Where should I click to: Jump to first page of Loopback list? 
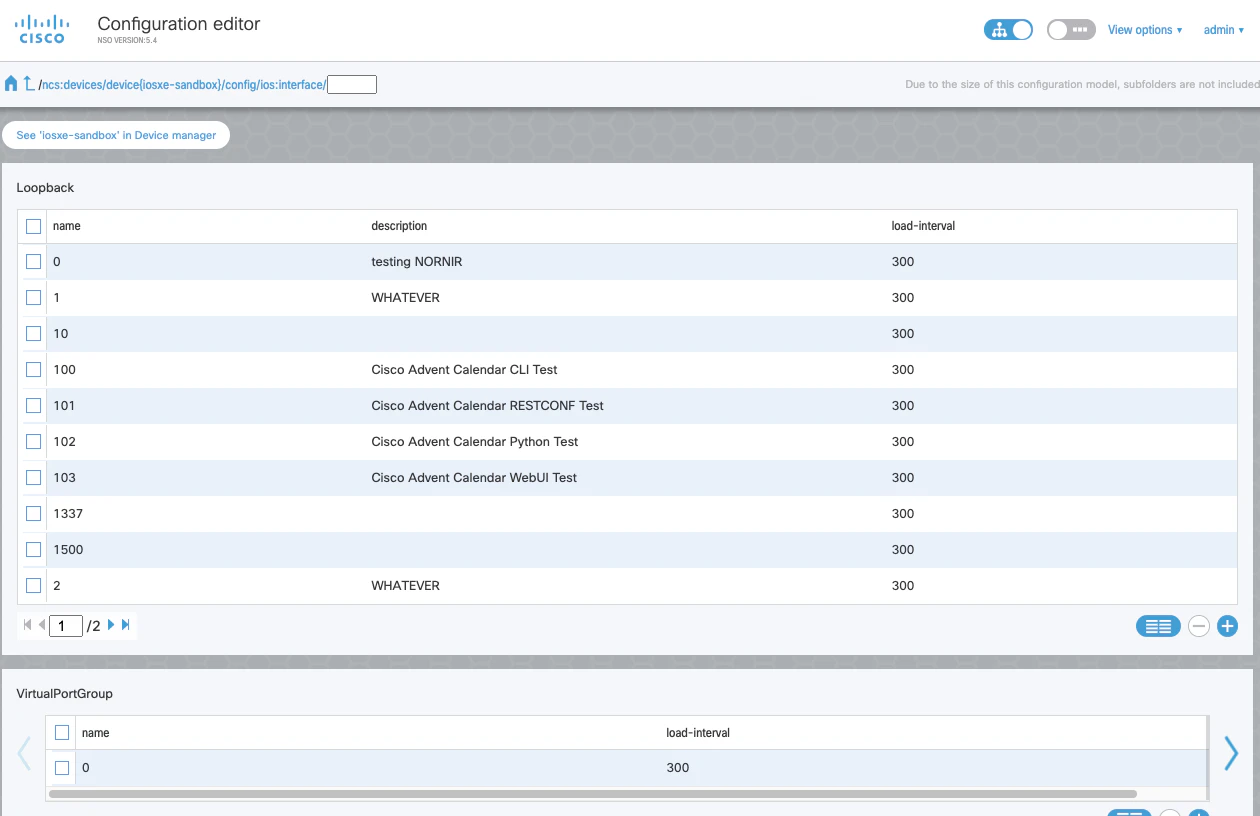pyautogui.click(x=27, y=625)
